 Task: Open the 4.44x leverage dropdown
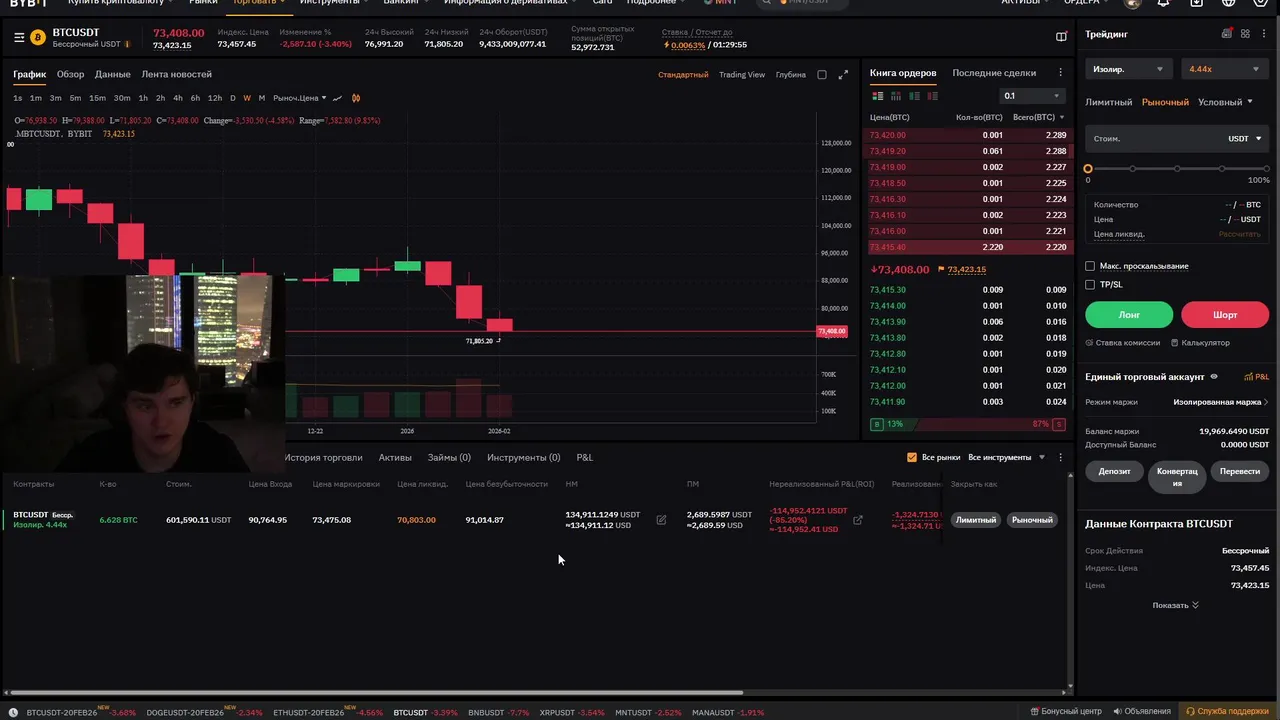[x=1225, y=69]
